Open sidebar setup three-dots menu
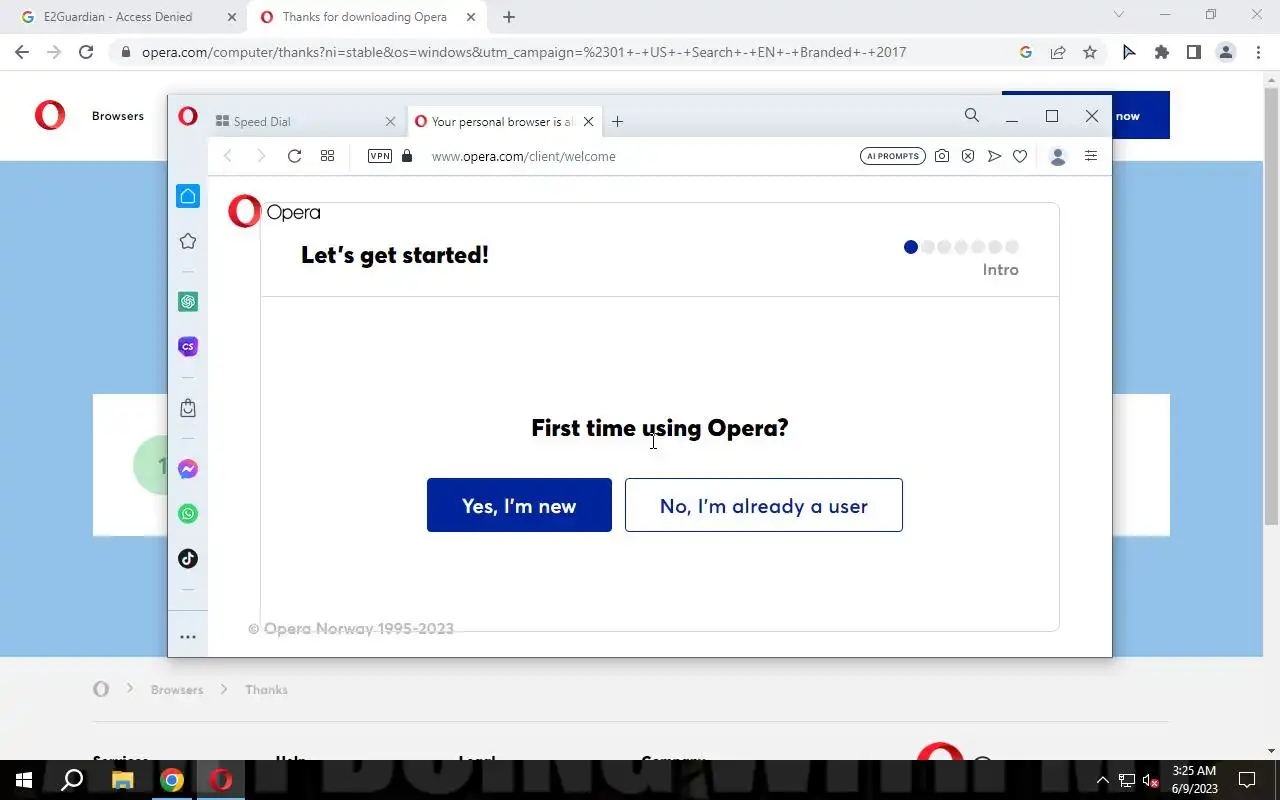 [188, 637]
